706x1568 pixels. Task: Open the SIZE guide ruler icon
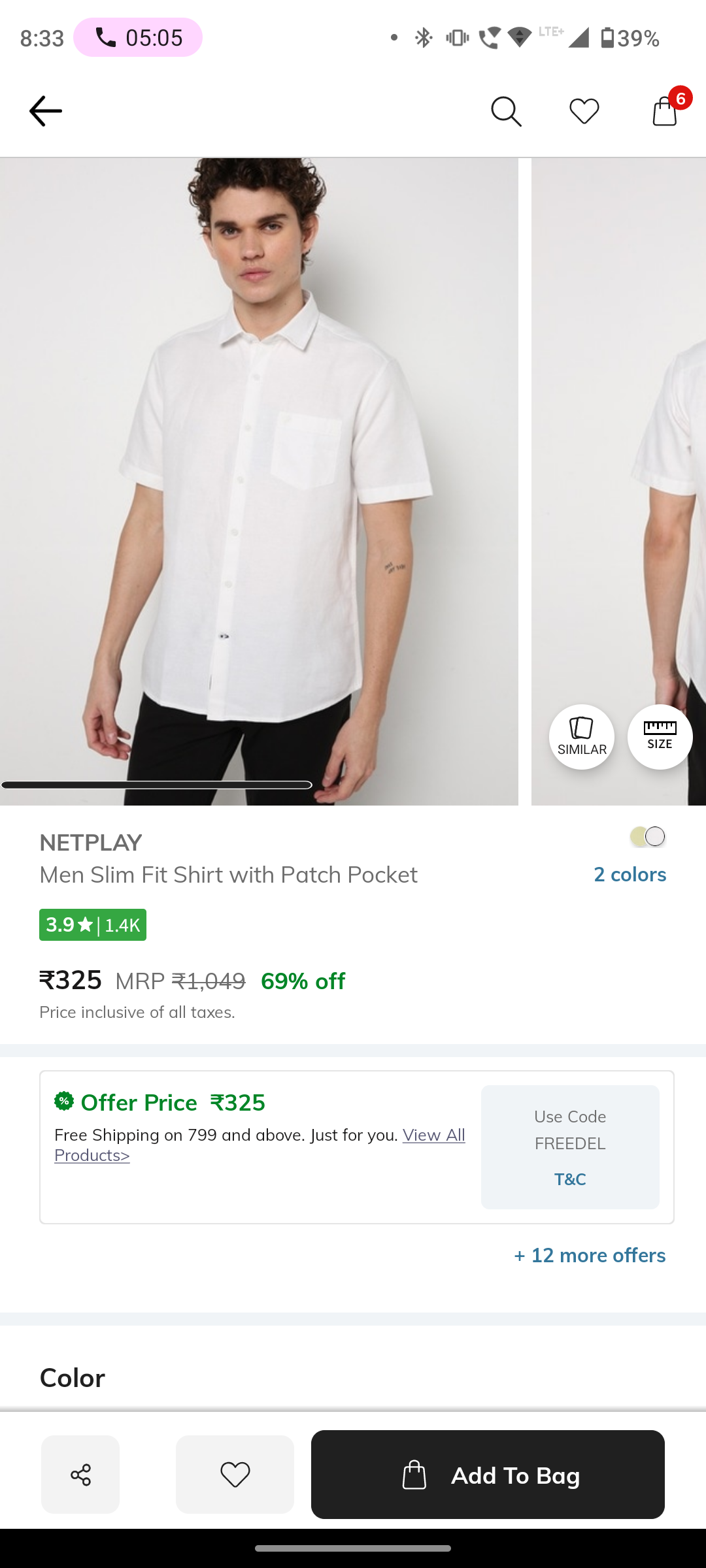pos(660,737)
